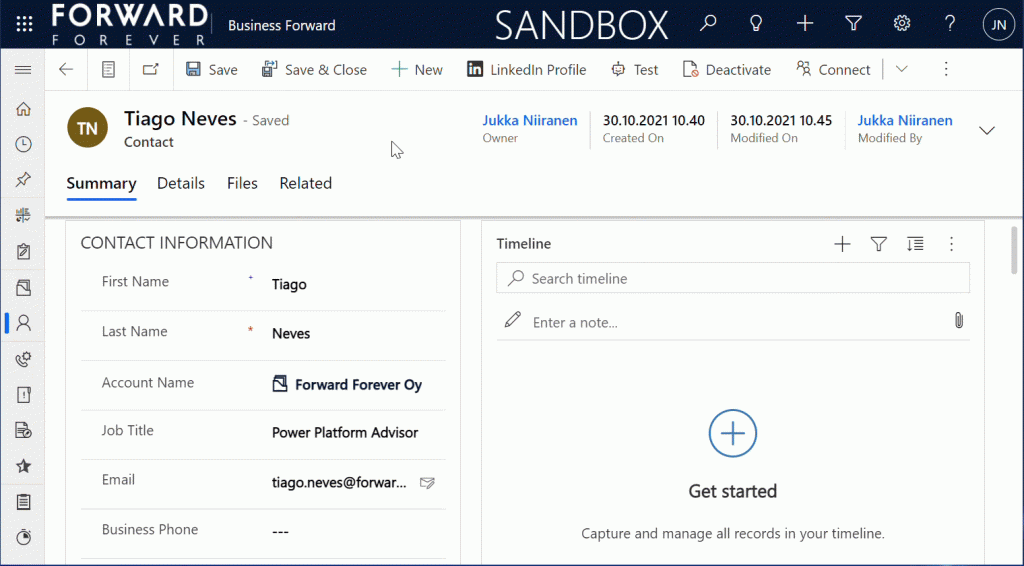
Task: Open the Connect dropdown arrow
Action: coord(902,69)
